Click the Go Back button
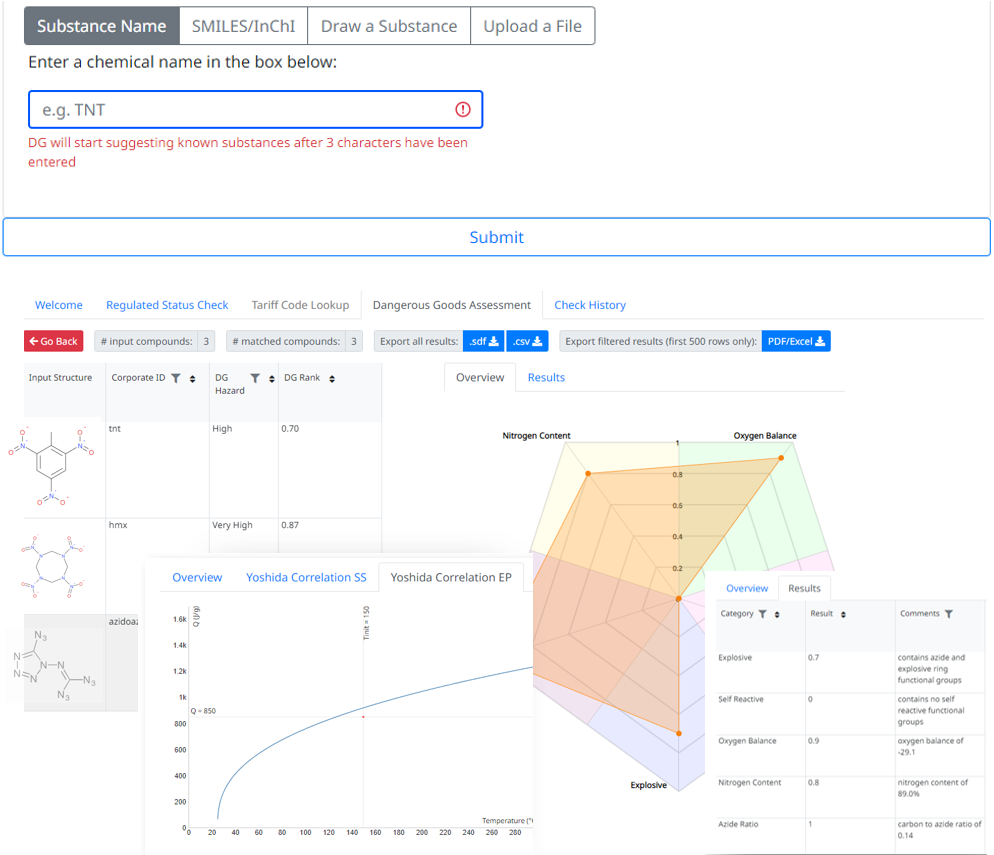Image resolution: width=994 pixels, height=855 pixels. 54,341
